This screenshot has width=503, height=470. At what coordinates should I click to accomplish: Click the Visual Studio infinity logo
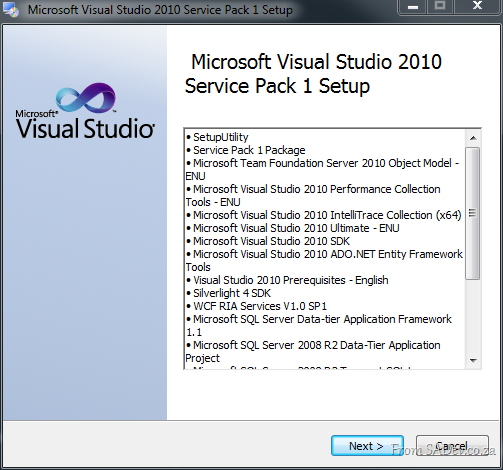click(86, 98)
